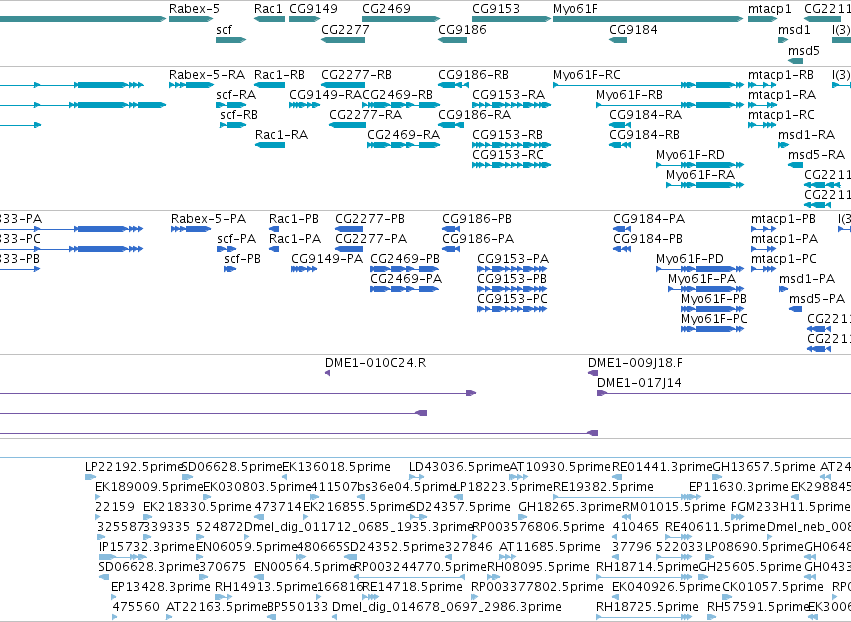Screen dimensions: 851x622
Task: Click the CG9149-PA protein label
Action: 327,259
